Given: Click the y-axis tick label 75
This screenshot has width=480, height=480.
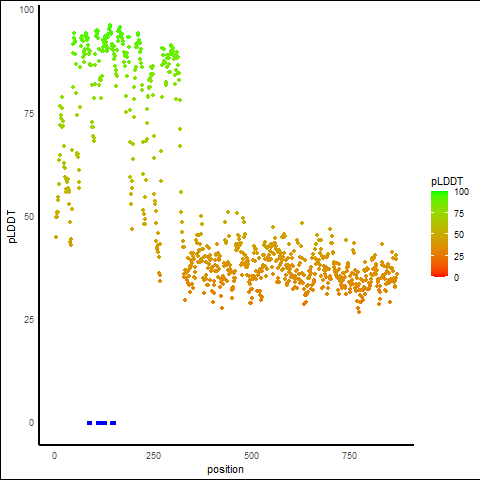Looking at the screenshot, I should (x=29, y=114).
